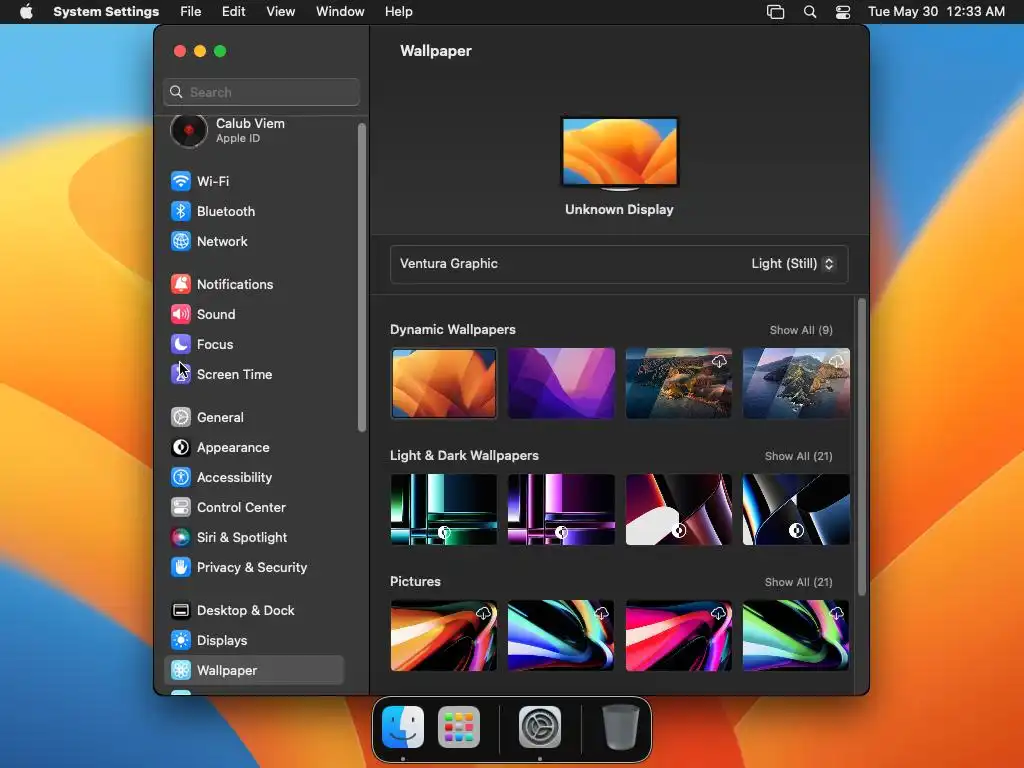Click the sidebar scrollbar
The height and width of the screenshot is (768, 1024).
tap(362, 278)
